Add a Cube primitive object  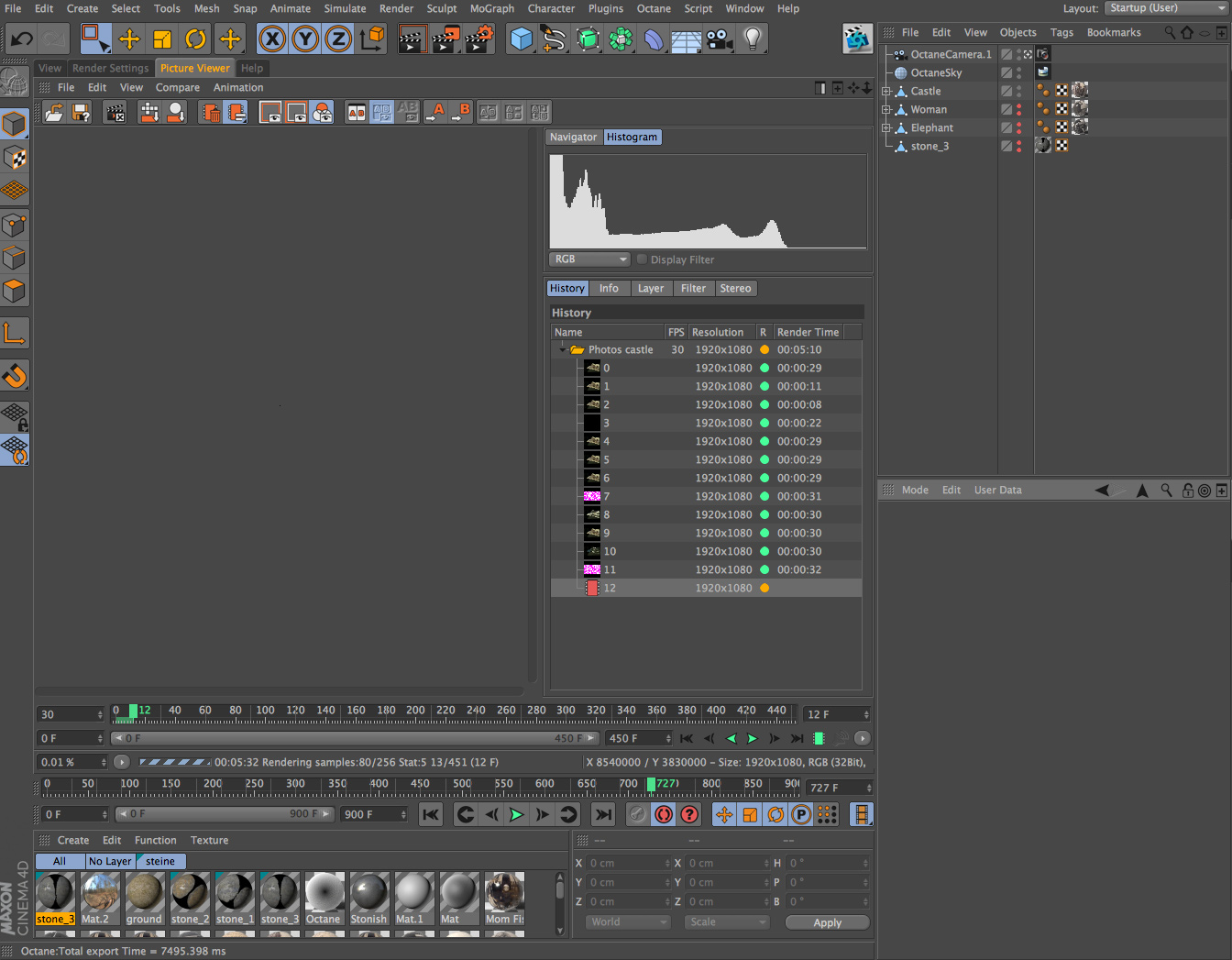click(522, 39)
